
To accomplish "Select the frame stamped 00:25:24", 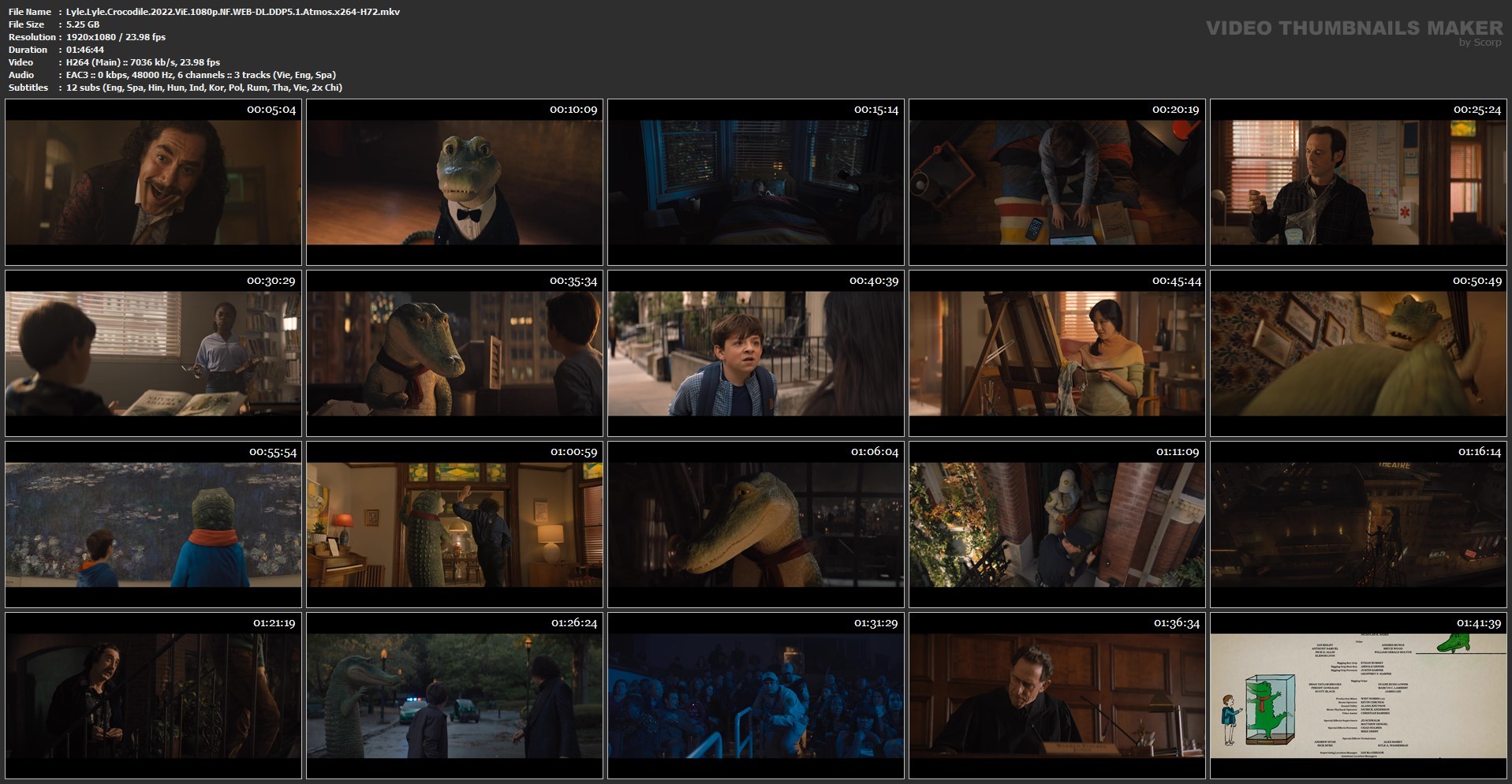I will pyautogui.click(x=1358, y=182).
